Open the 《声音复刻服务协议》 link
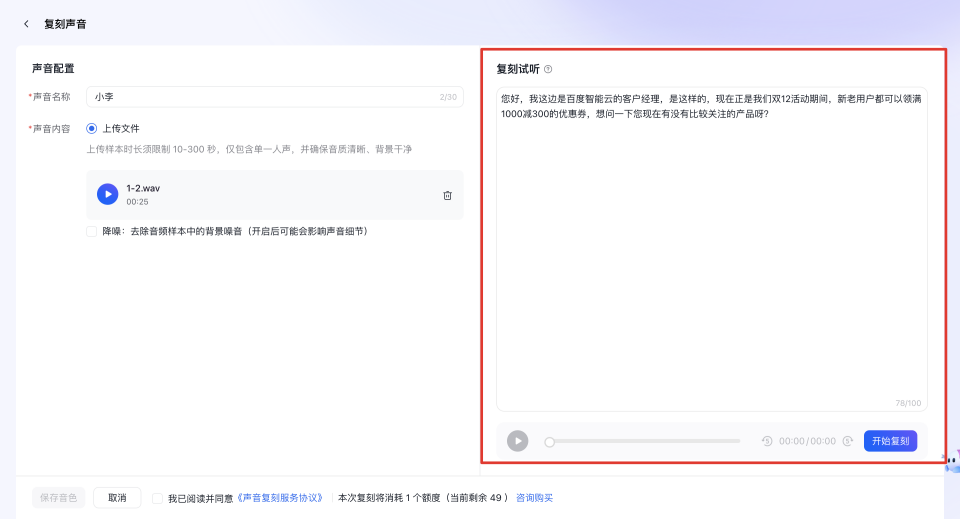 (280, 498)
